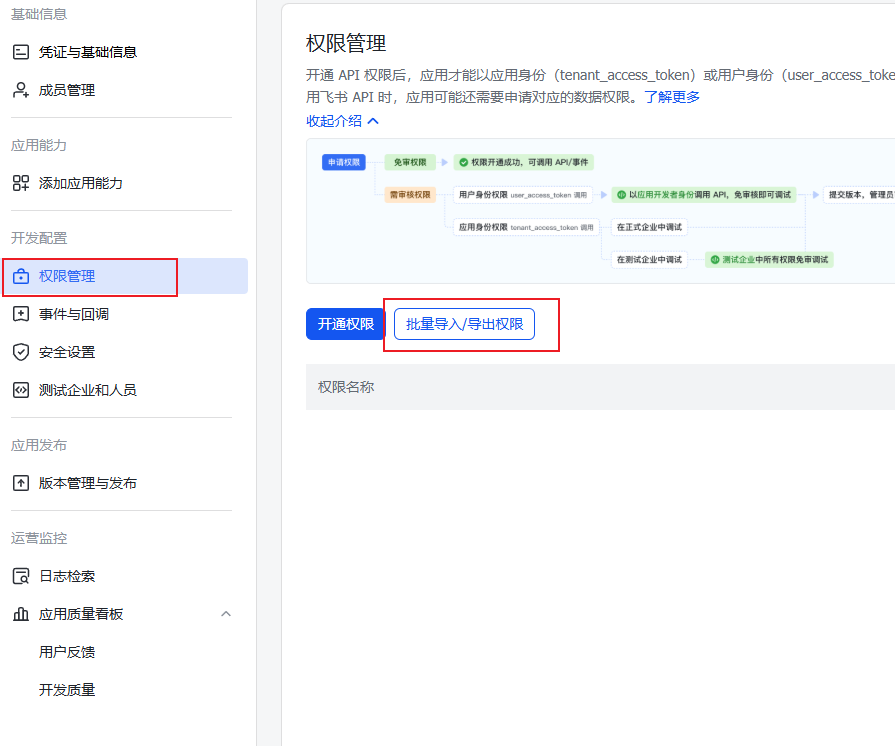Collapse intro via 收起介绍 link
This screenshot has width=895, height=746.
(x=342, y=121)
